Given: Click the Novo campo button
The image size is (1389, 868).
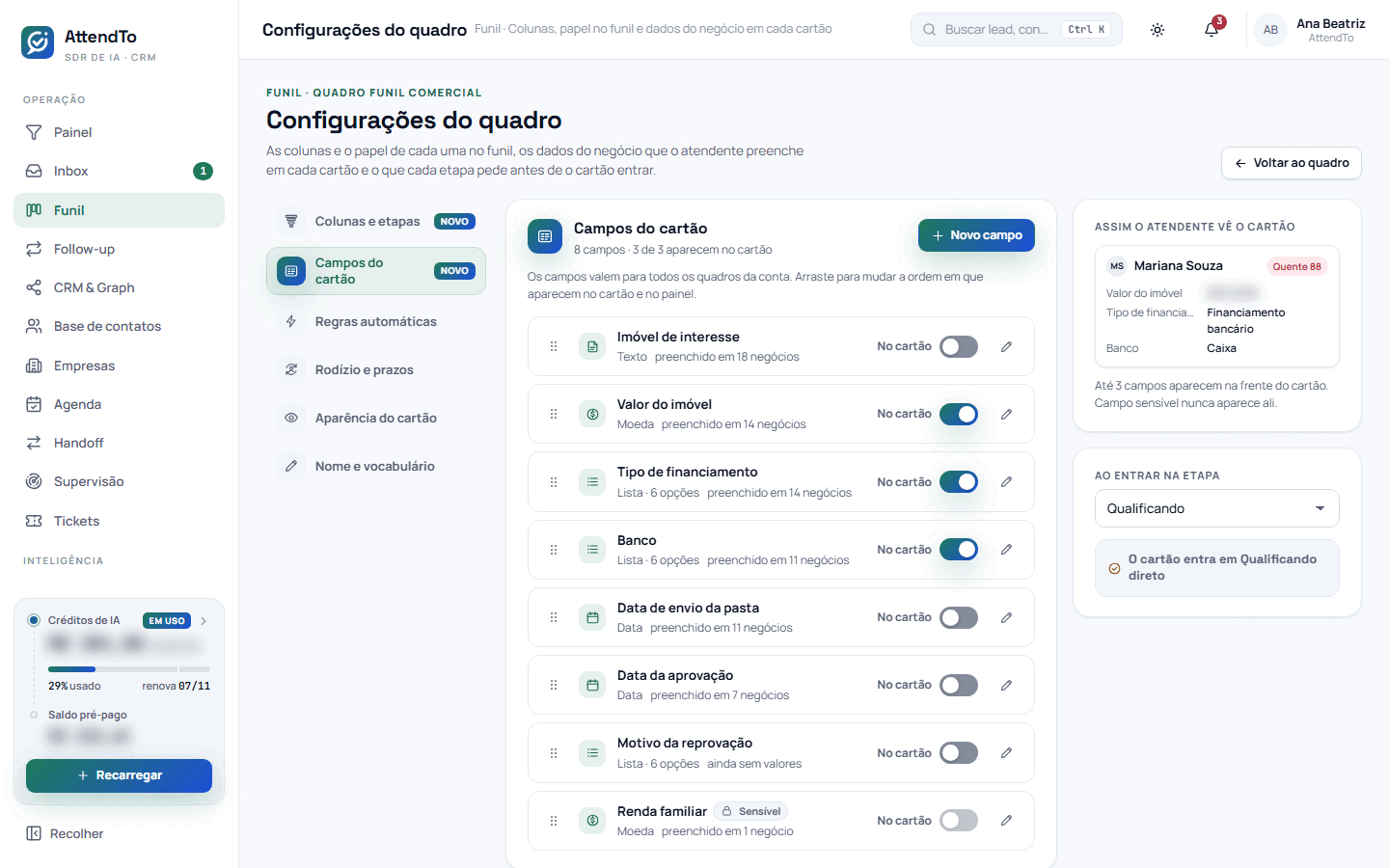Looking at the screenshot, I should pyautogui.click(x=976, y=235).
